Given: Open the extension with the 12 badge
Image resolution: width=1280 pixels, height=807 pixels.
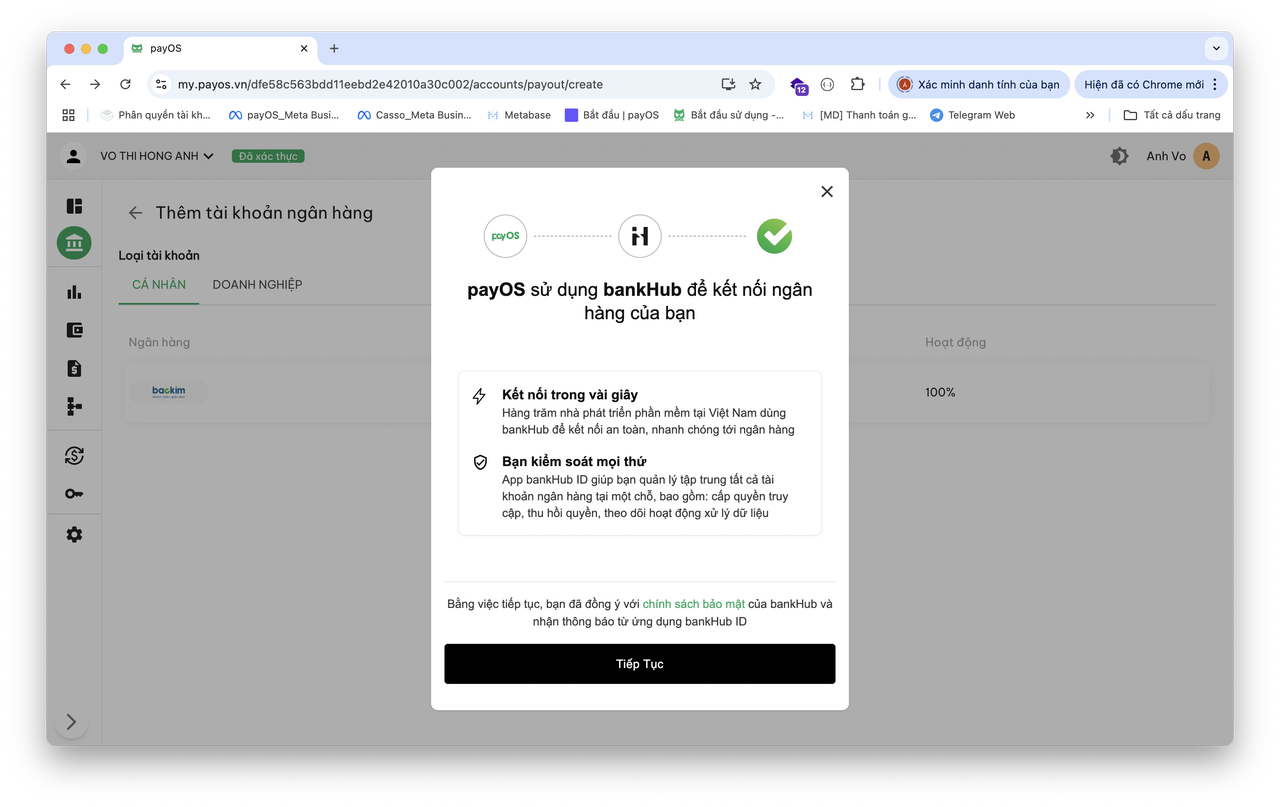Looking at the screenshot, I should point(798,86).
